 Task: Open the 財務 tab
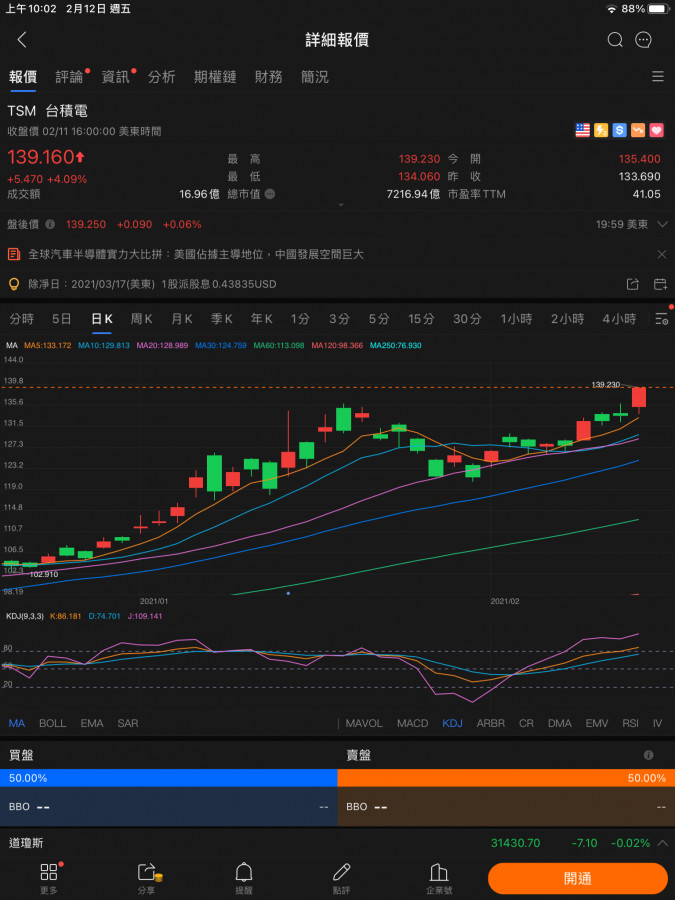click(x=269, y=77)
